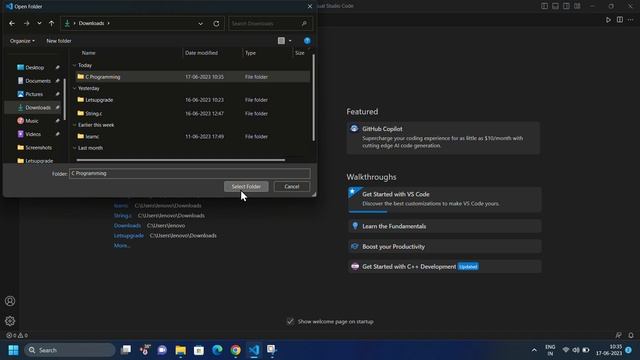Open Microsoft Edge from the taskbar
Viewport: 640px width, 360px height.
point(217,350)
